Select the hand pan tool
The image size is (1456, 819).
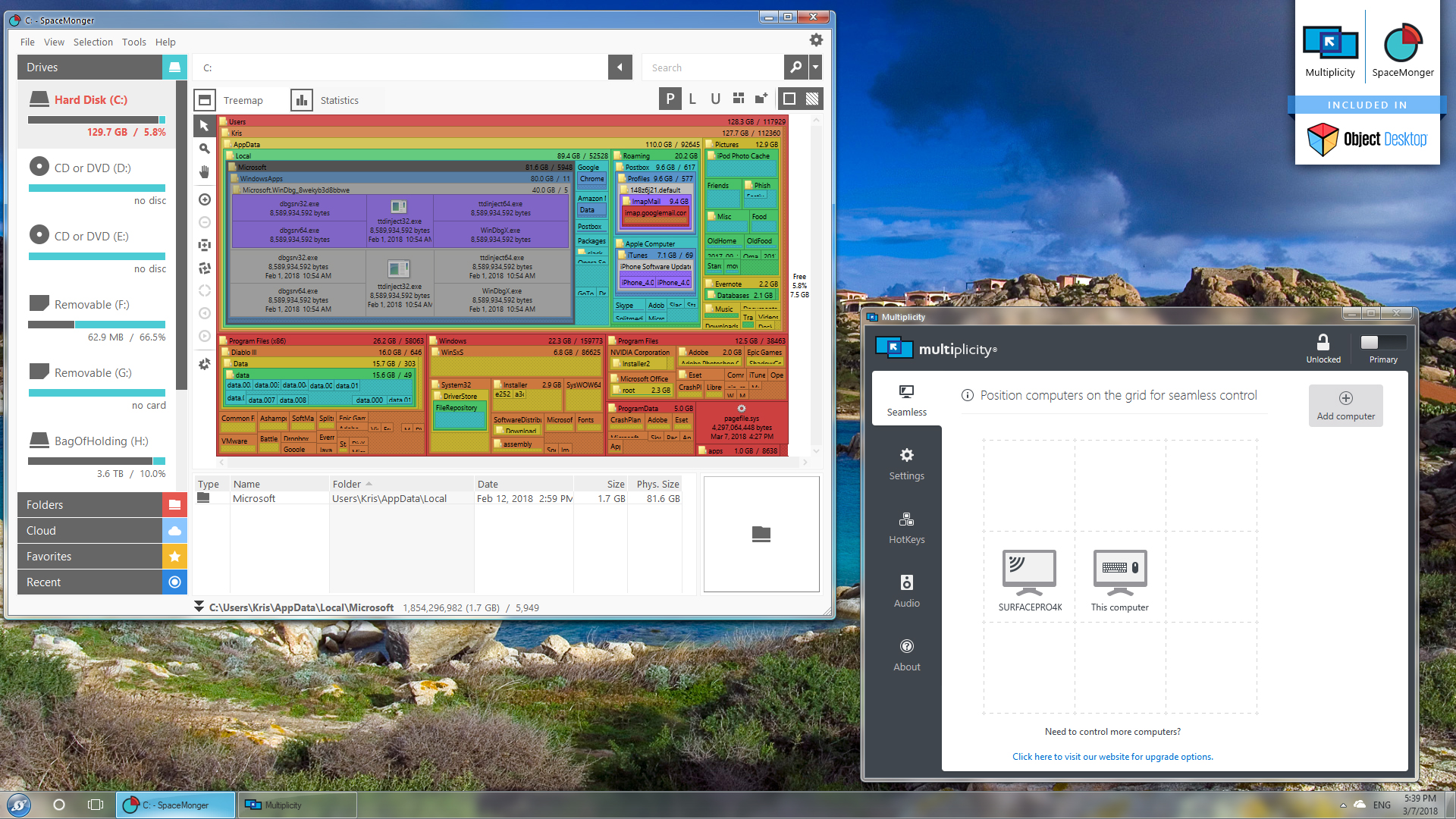point(204,172)
